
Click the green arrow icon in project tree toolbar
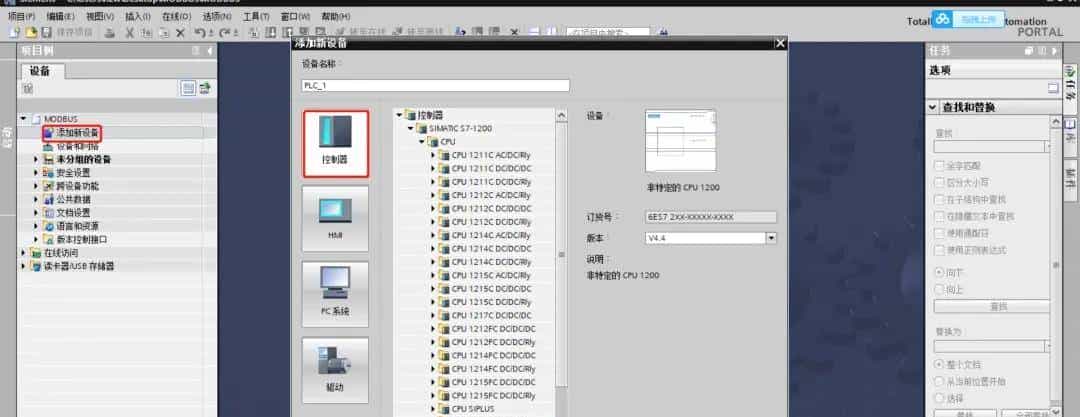click(x=205, y=88)
